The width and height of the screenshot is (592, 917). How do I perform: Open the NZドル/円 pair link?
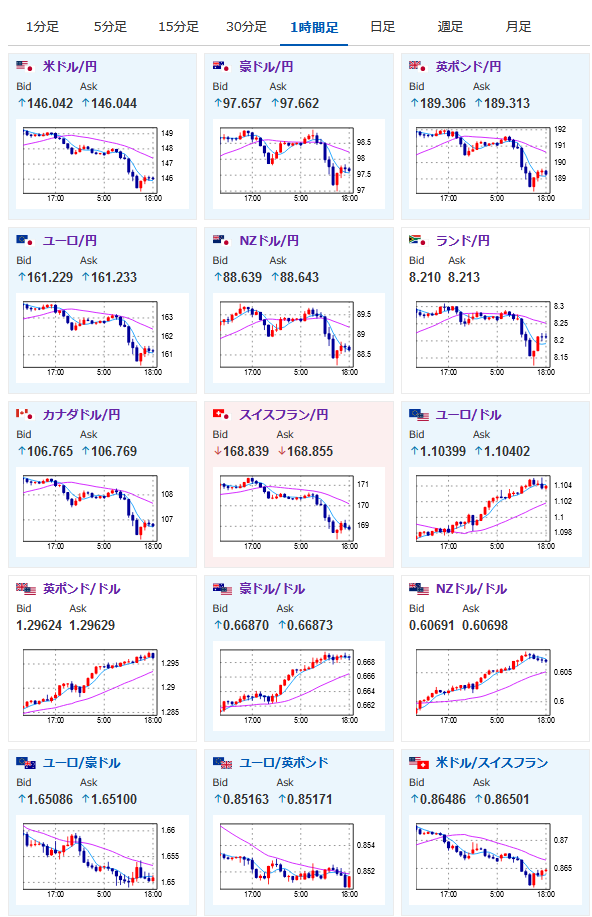[269, 240]
